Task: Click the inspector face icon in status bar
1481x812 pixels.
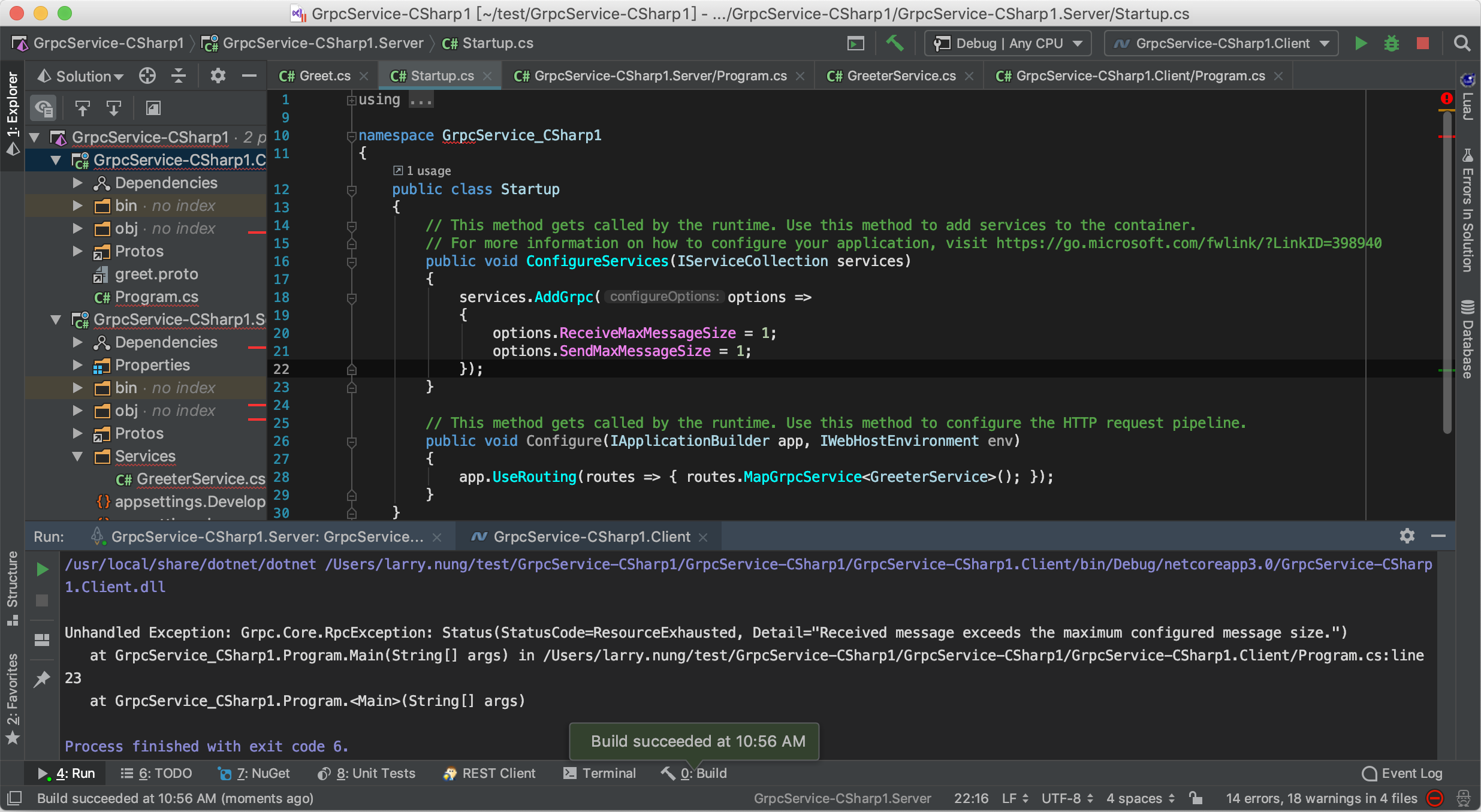Action: pos(1464,798)
